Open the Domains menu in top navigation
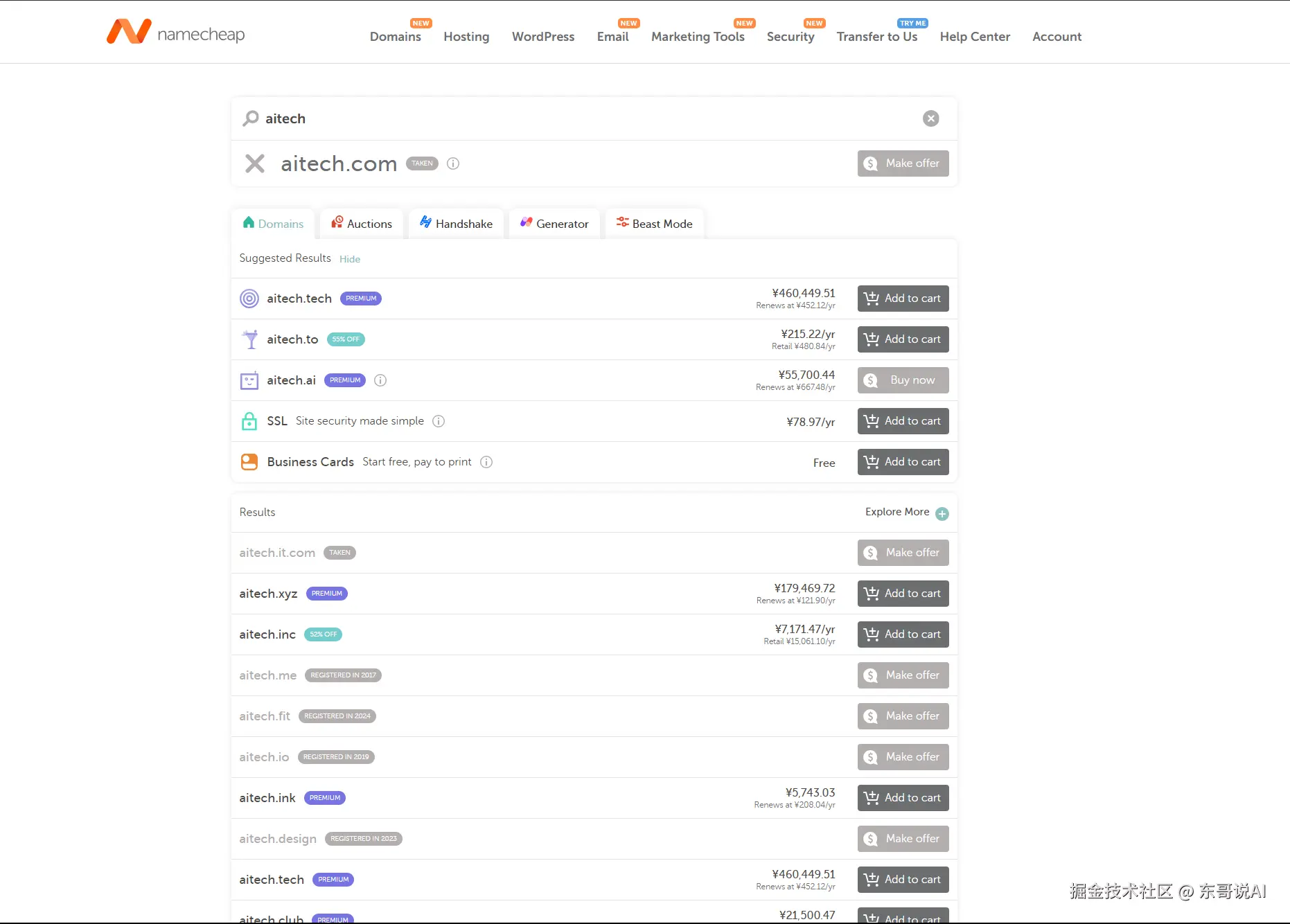 click(395, 37)
